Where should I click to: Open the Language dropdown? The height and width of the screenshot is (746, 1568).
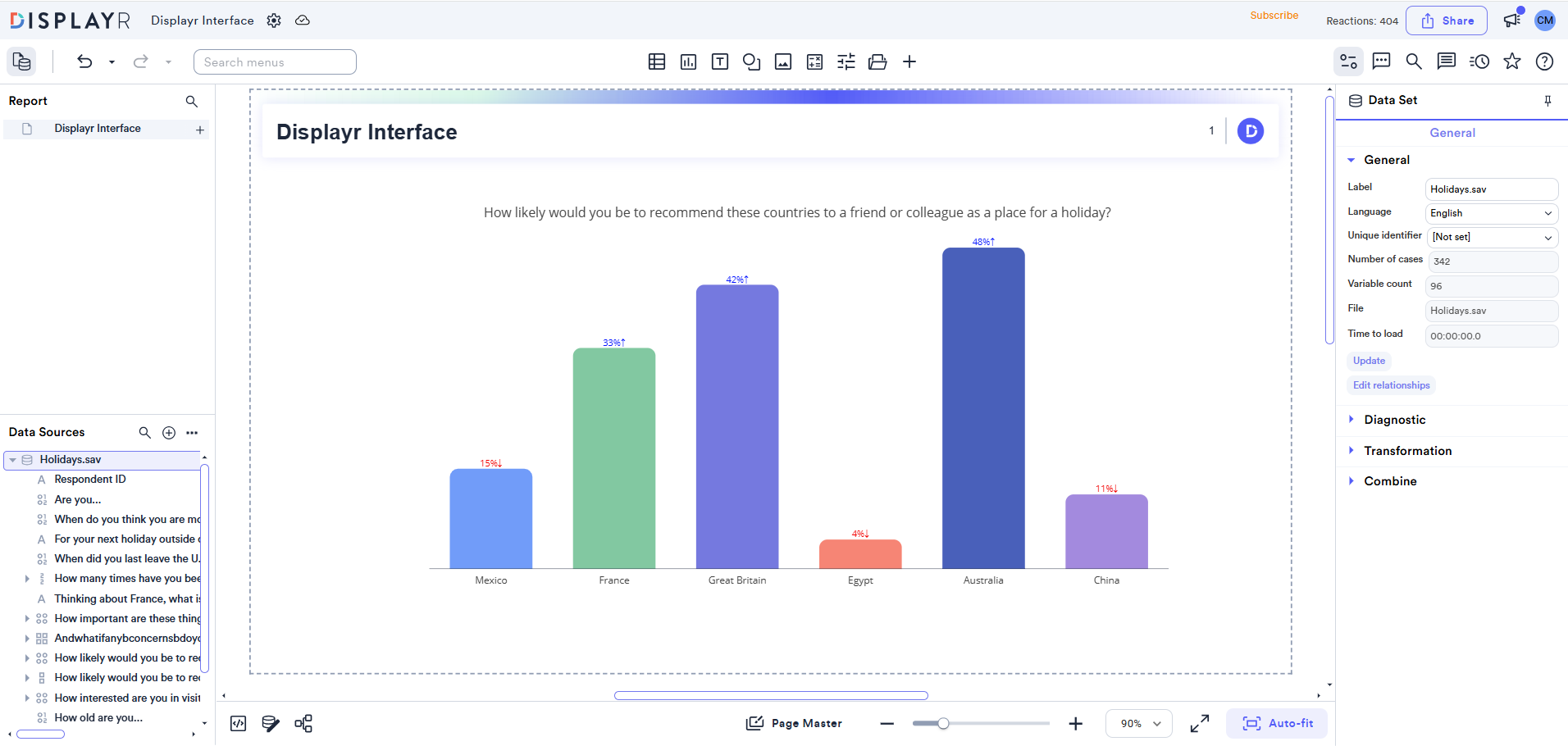pyautogui.click(x=1491, y=213)
